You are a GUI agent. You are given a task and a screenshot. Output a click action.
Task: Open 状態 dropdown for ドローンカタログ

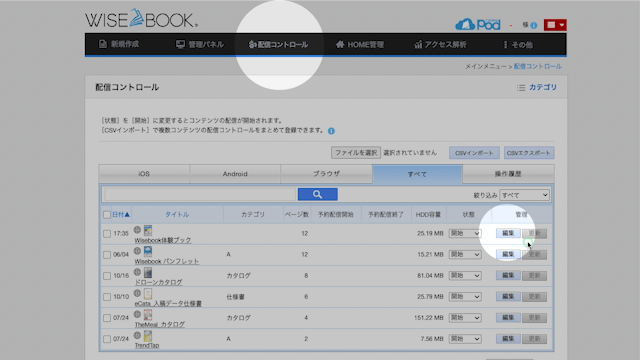click(465, 276)
